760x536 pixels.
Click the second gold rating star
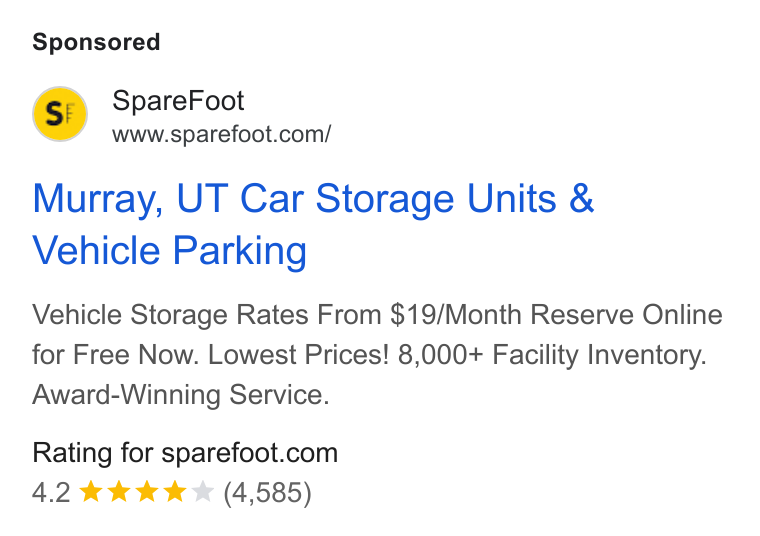point(118,492)
